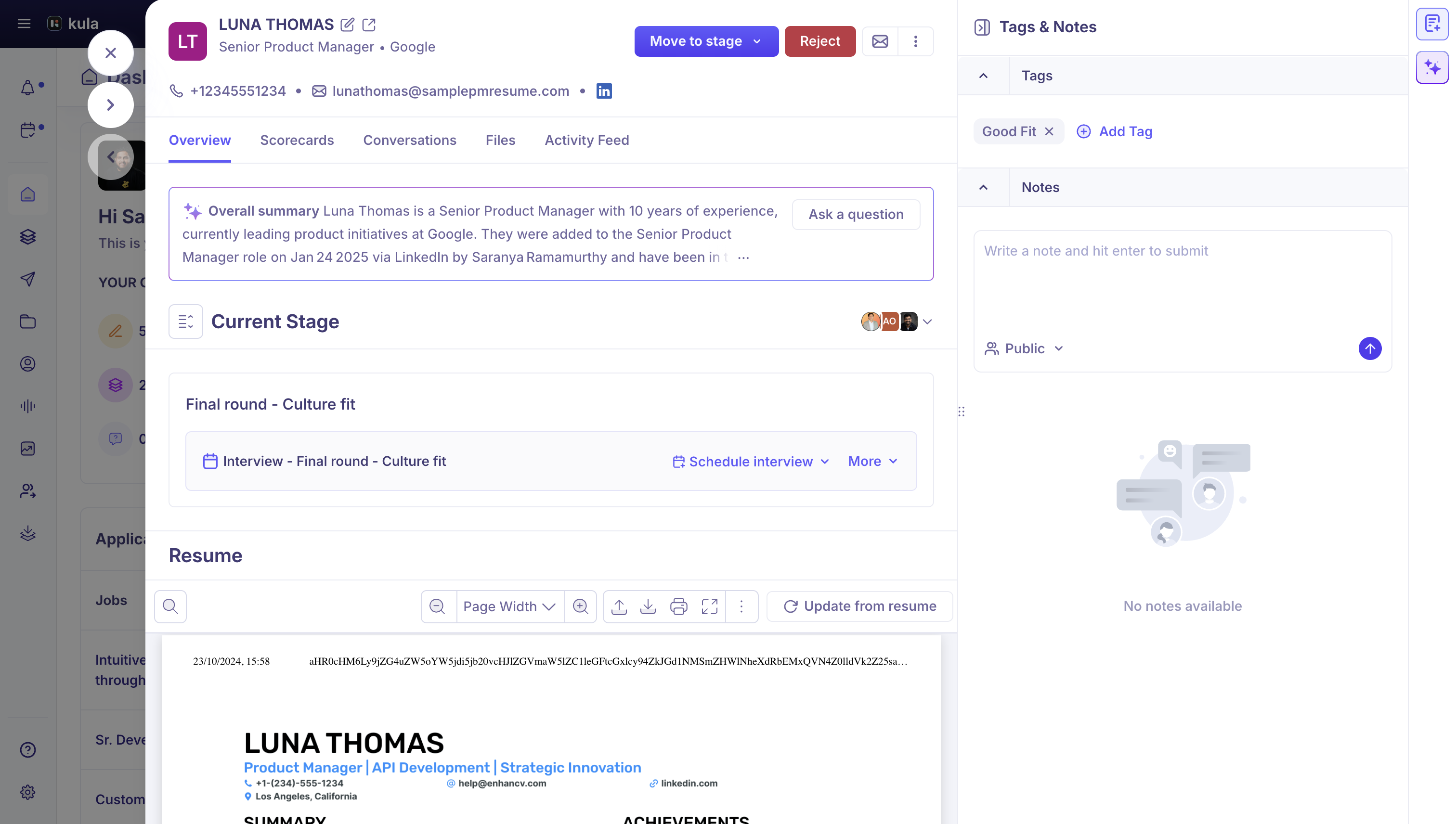Open analytics chart icon in sidebar
This screenshot has width=1456, height=824.
pyautogui.click(x=28, y=448)
